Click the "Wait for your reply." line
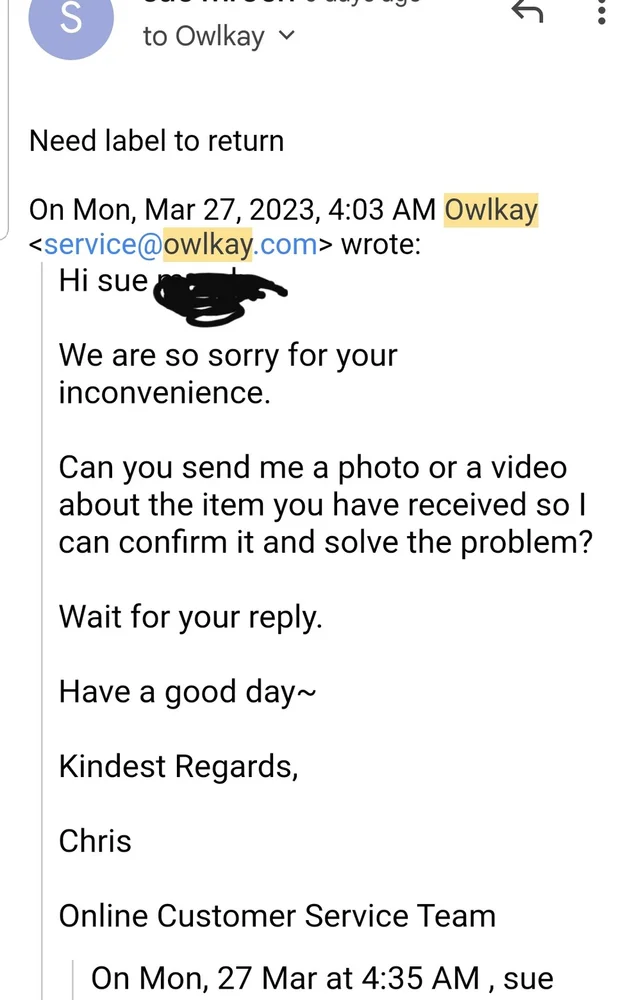The width and height of the screenshot is (641, 1000). point(190,616)
